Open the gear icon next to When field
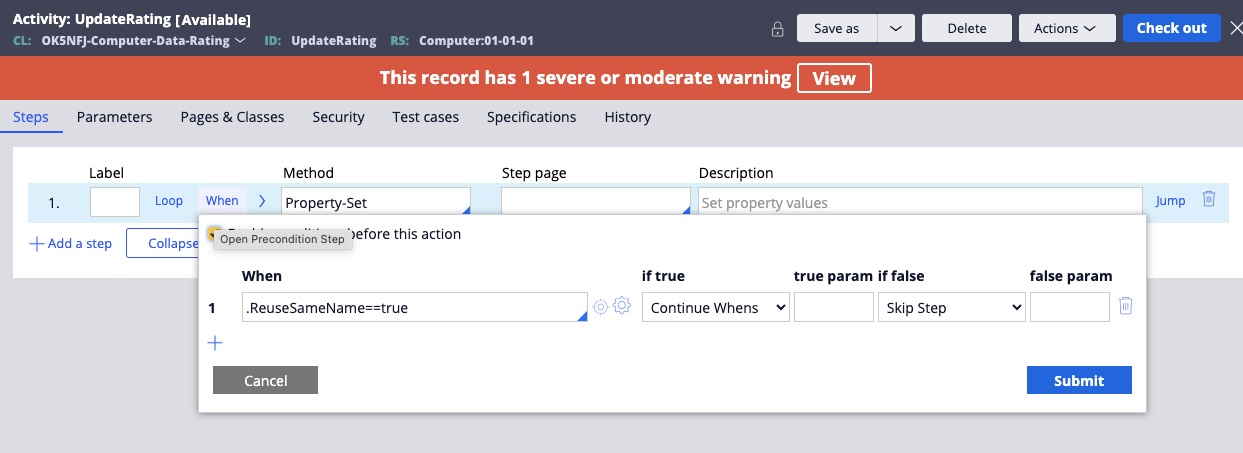Image resolution: width=1243 pixels, height=453 pixels. point(621,307)
